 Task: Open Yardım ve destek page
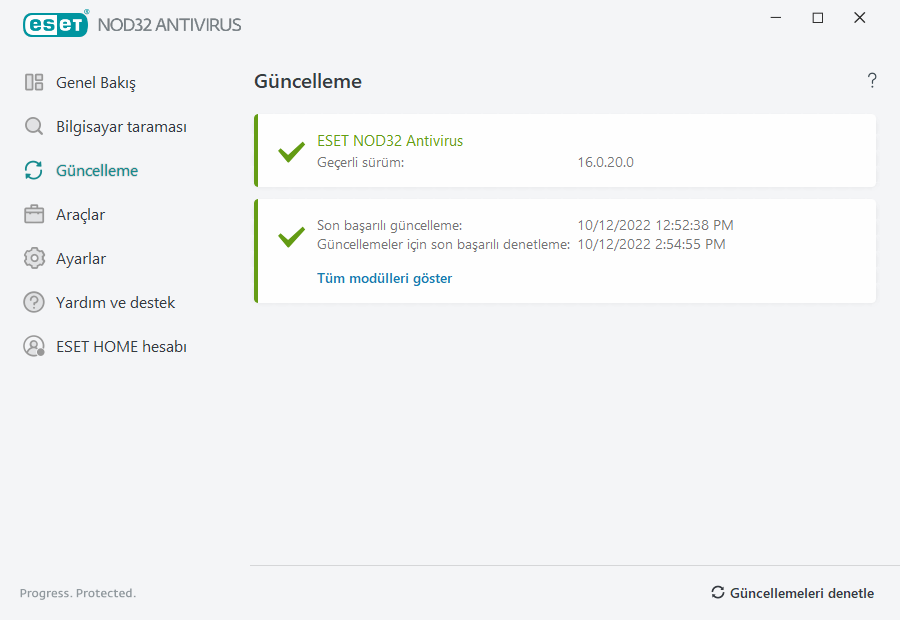(115, 302)
